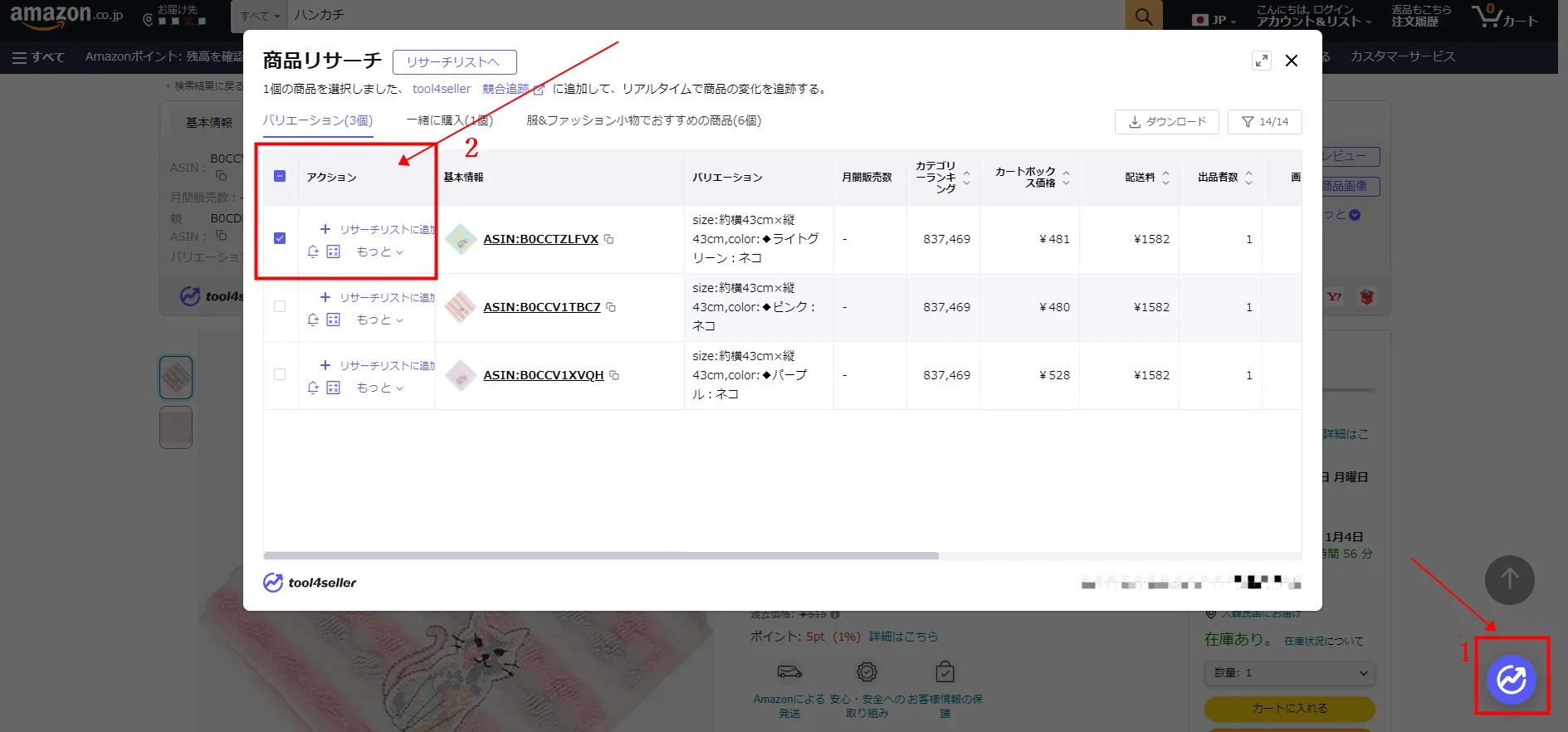
Task: Click the floating tool4seller round button
Action: pyautogui.click(x=1512, y=680)
